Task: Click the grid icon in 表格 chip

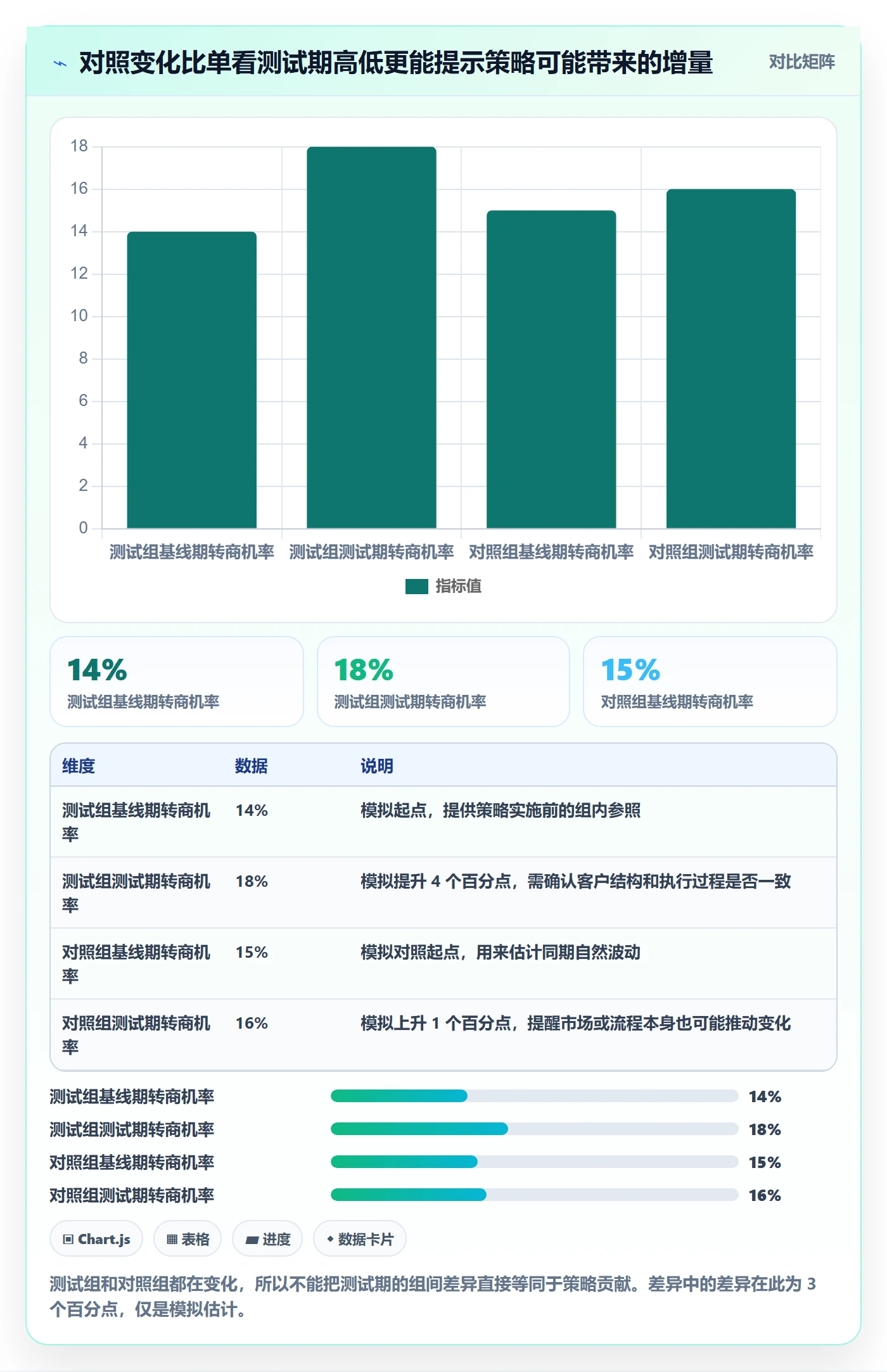Action: [172, 1239]
